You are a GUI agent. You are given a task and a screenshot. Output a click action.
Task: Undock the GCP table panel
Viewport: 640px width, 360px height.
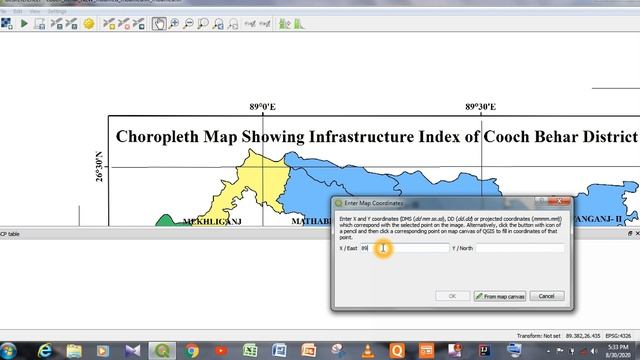coord(630,233)
